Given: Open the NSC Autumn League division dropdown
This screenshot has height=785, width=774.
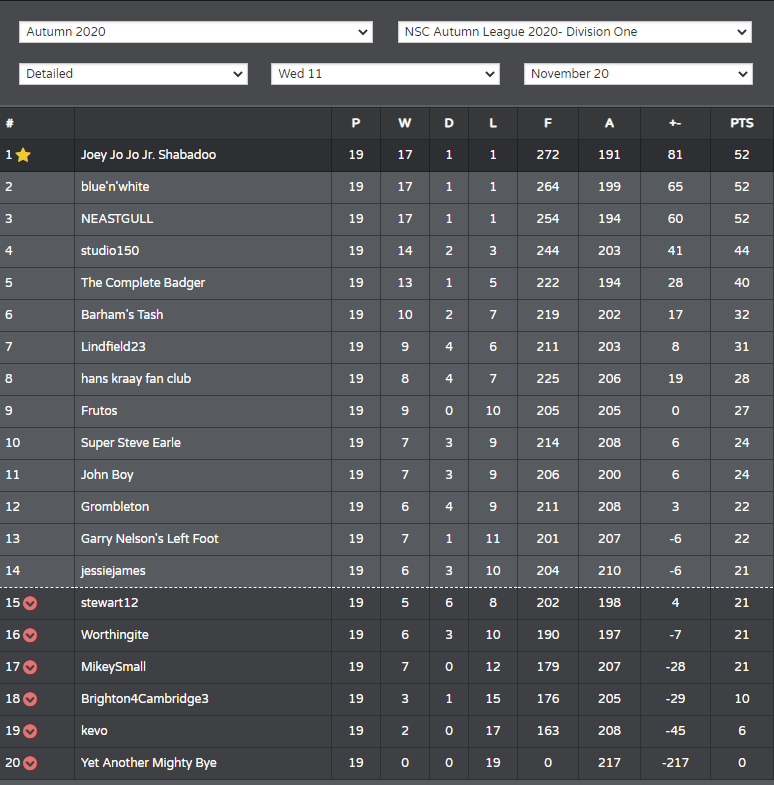Looking at the screenshot, I should point(575,32).
